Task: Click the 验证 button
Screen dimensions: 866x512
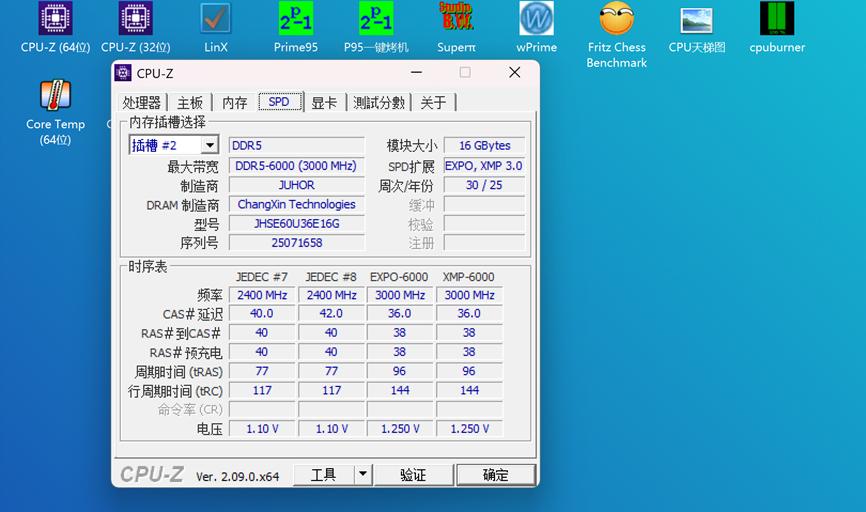Action: pos(413,474)
